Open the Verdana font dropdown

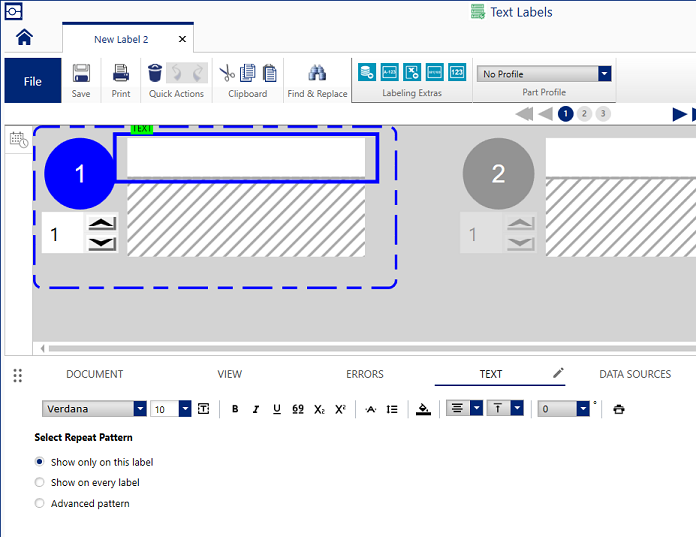tap(139, 409)
